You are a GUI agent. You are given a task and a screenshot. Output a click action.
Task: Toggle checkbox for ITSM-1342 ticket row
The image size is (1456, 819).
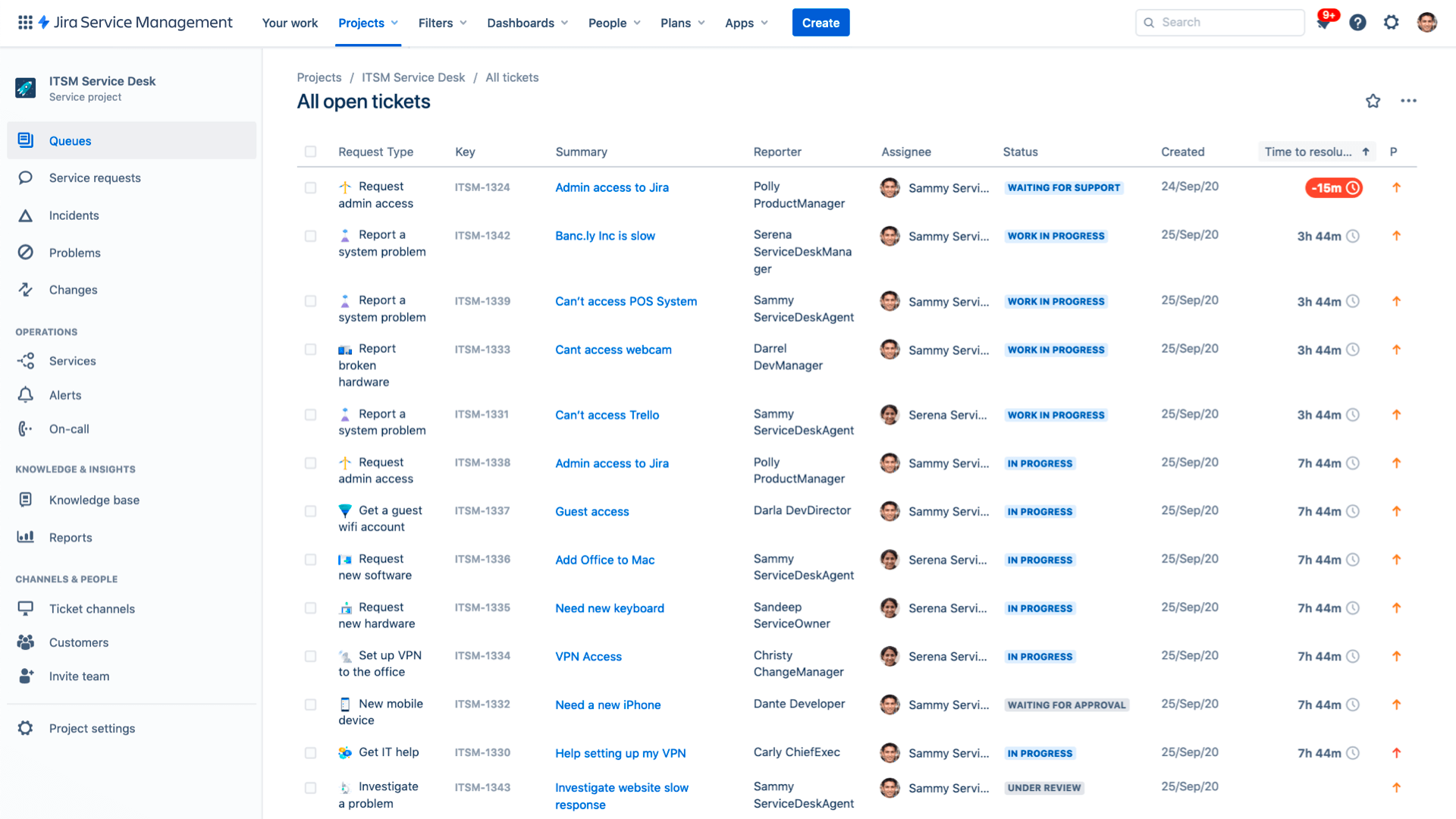tap(311, 236)
